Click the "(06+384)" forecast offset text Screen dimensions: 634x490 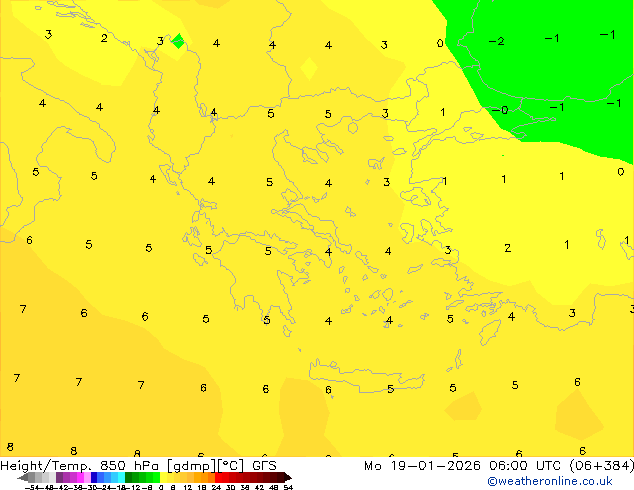point(598,466)
